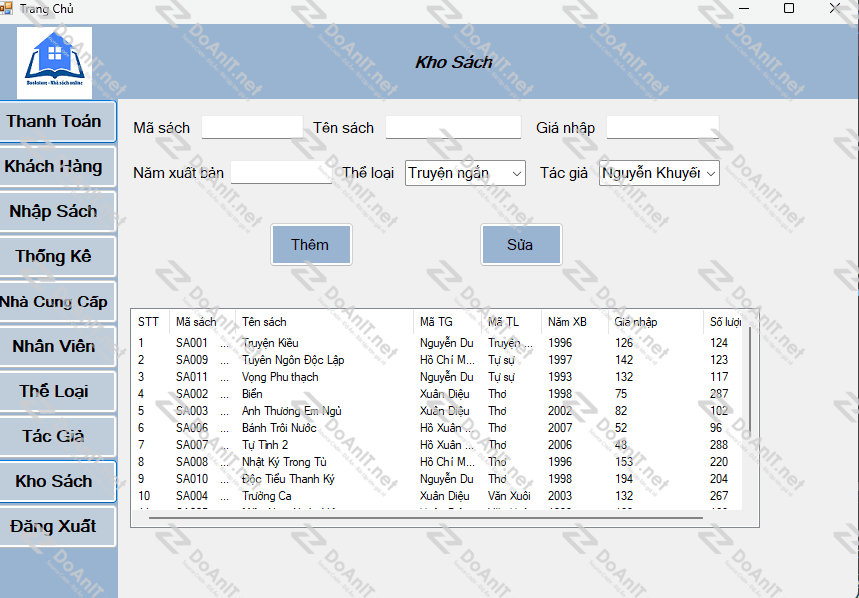Go to Khách Hàng section

[57, 166]
